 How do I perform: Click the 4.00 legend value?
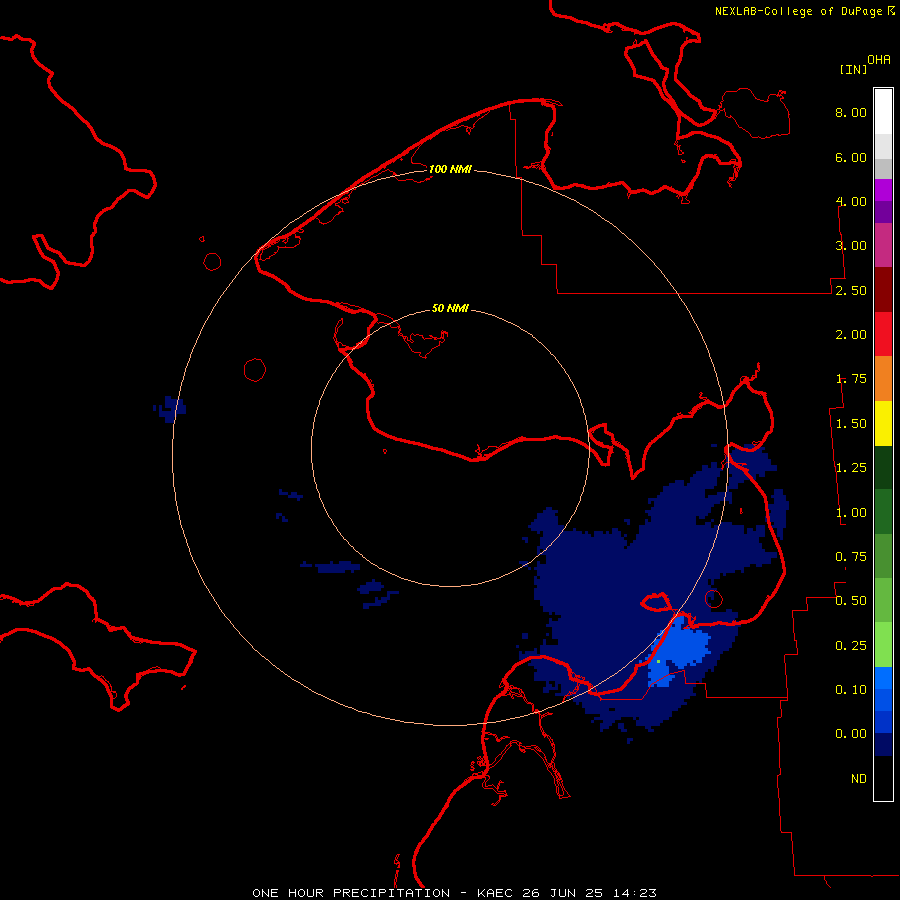coord(851,201)
